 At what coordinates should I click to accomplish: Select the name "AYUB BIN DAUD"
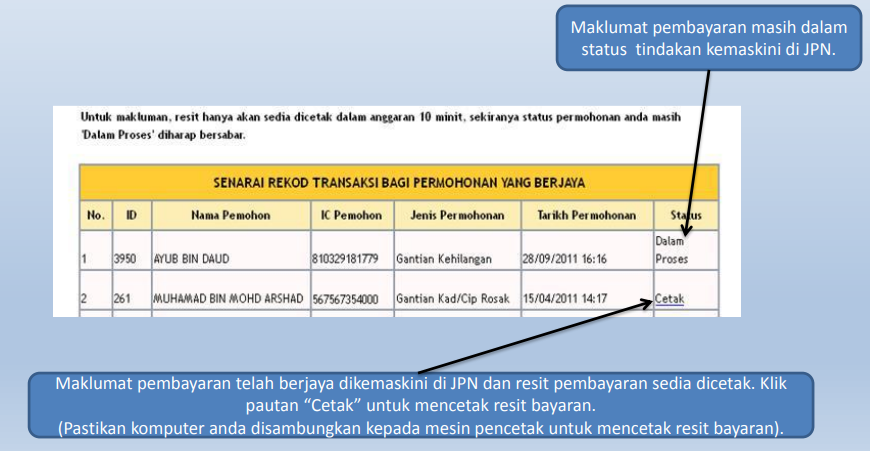(191, 259)
